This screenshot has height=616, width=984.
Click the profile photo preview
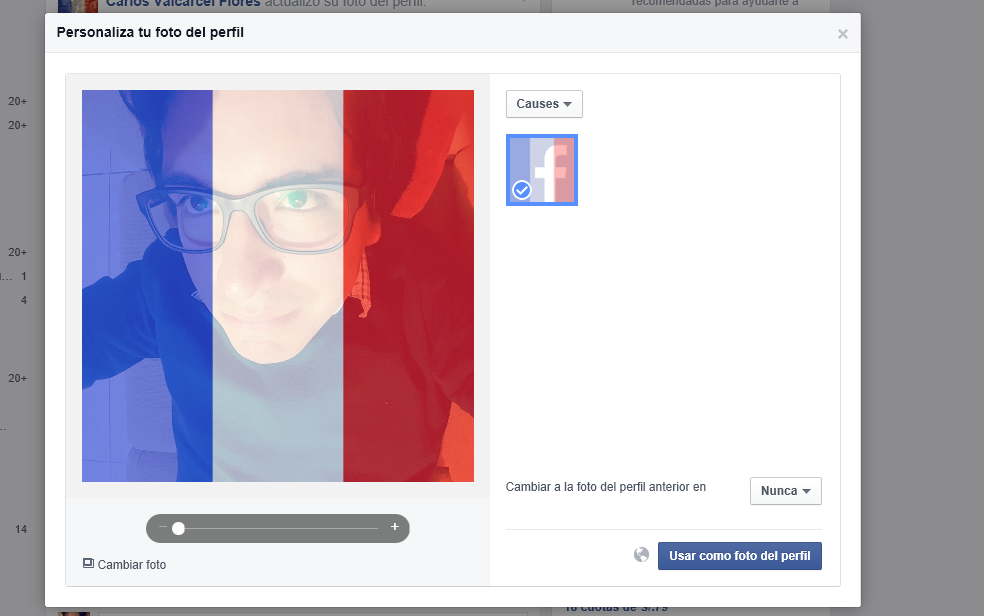[278, 286]
